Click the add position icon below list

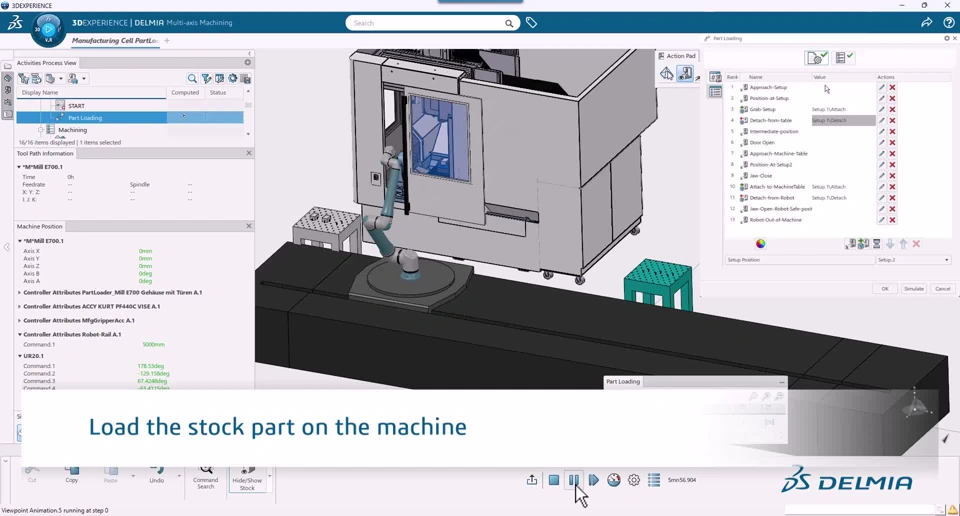(x=850, y=244)
